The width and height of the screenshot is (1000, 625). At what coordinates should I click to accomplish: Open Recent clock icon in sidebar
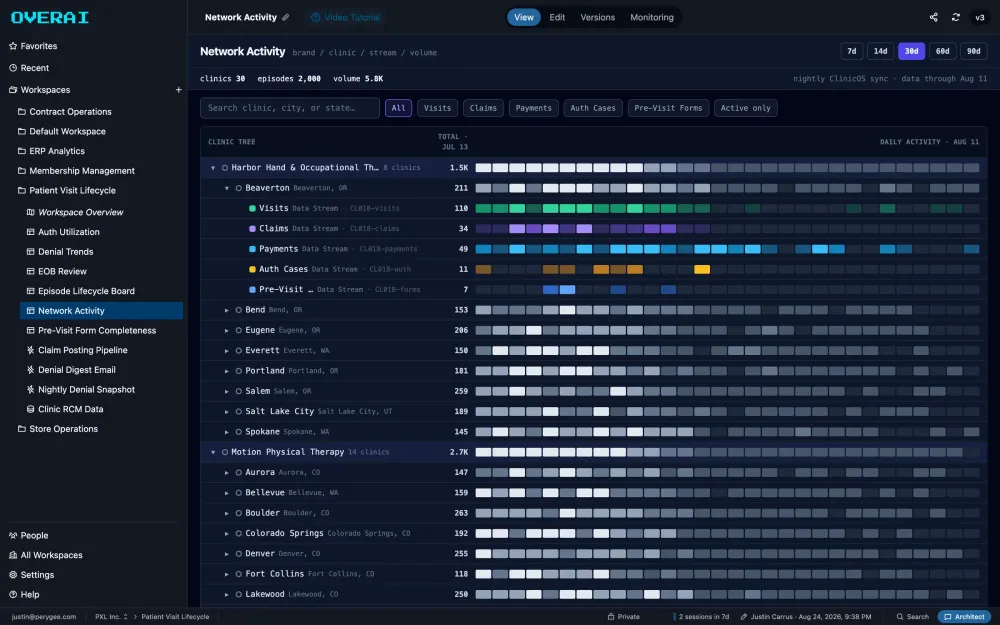[x=13, y=68]
